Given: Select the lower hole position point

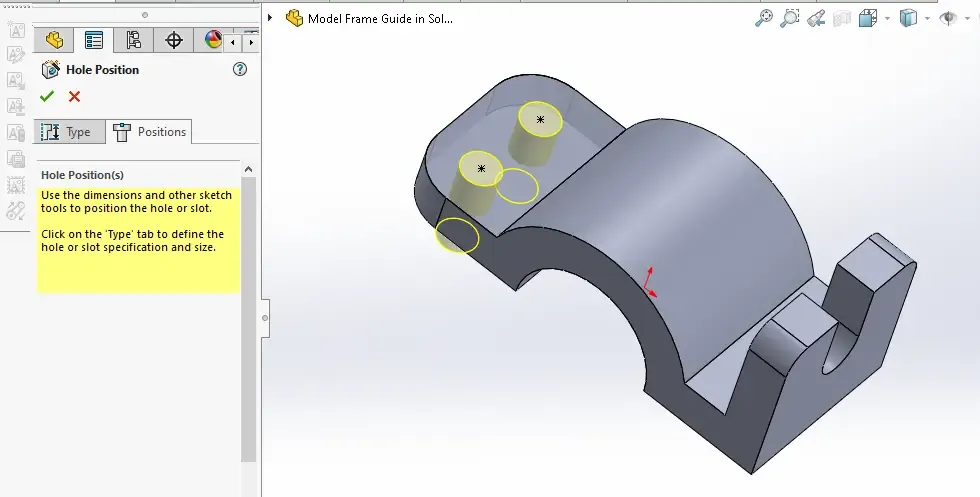Looking at the screenshot, I should coord(481,169).
